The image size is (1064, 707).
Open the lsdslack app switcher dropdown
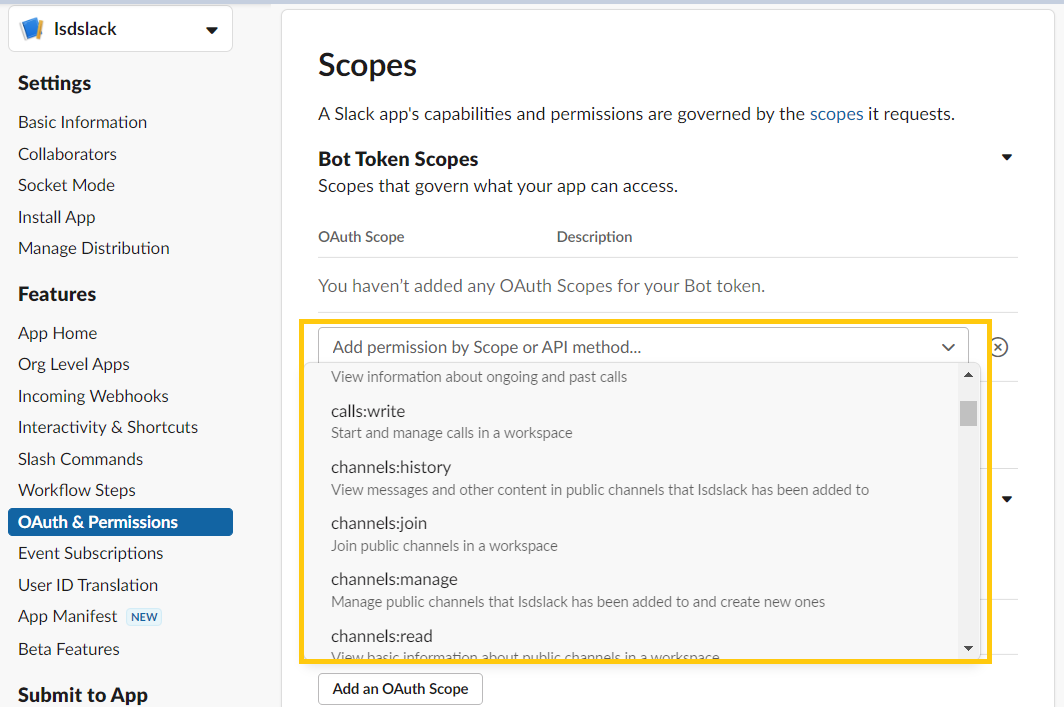[x=211, y=30]
